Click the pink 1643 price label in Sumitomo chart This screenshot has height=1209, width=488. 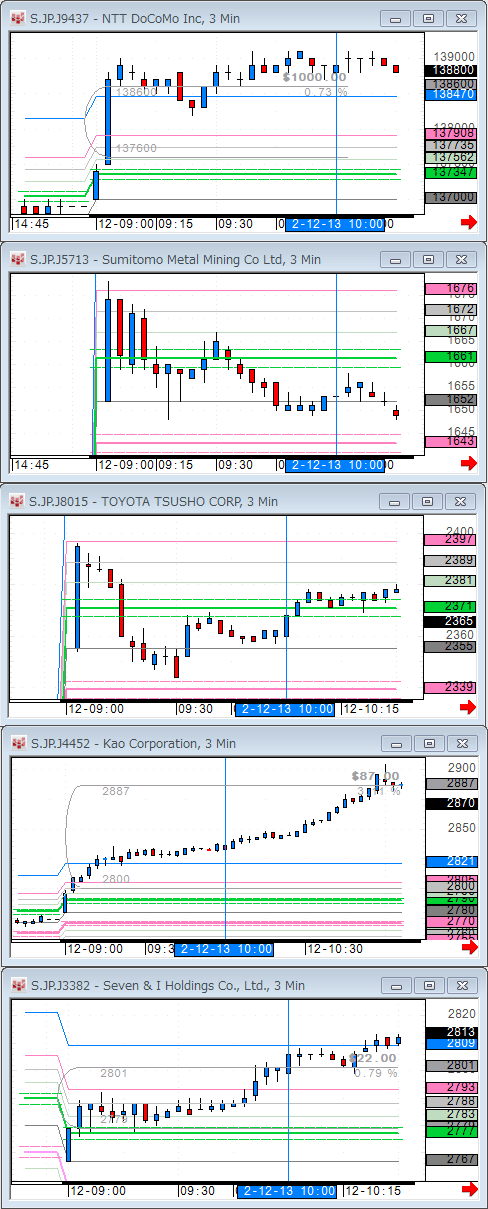(x=451, y=441)
